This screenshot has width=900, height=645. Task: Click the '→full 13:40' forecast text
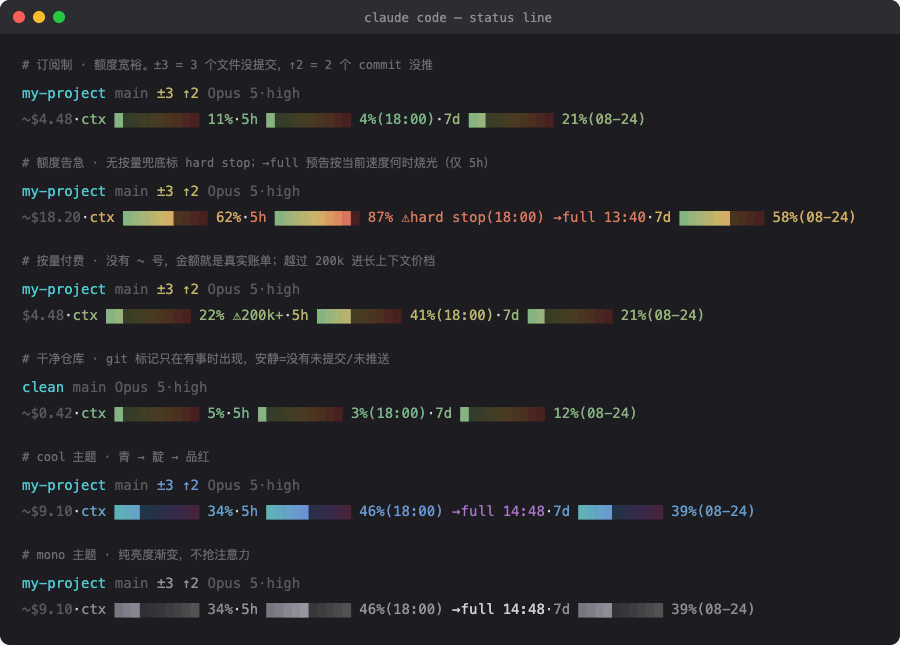click(x=599, y=217)
